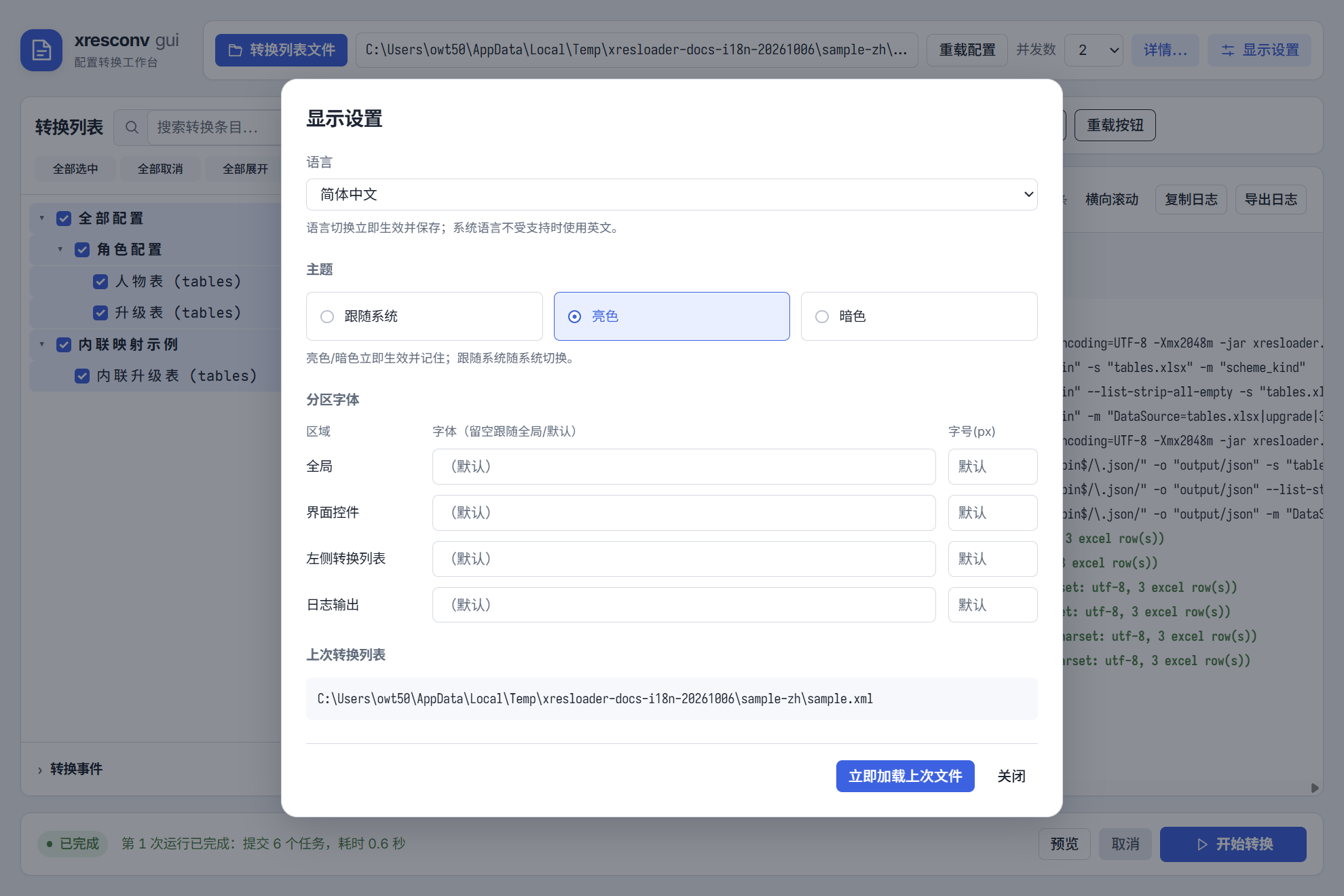Click 开始转换 button
This screenshot has width=1344, height=896.
[1233, 844]
